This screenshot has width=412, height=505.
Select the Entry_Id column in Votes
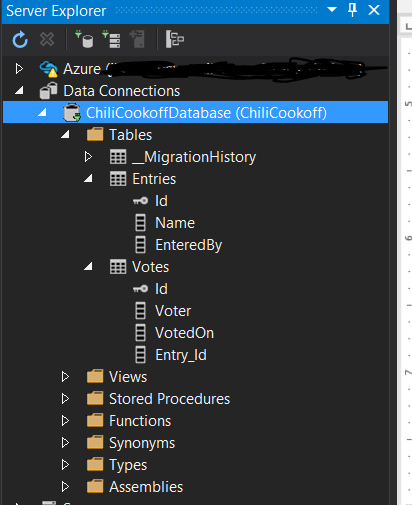[181, 355]
